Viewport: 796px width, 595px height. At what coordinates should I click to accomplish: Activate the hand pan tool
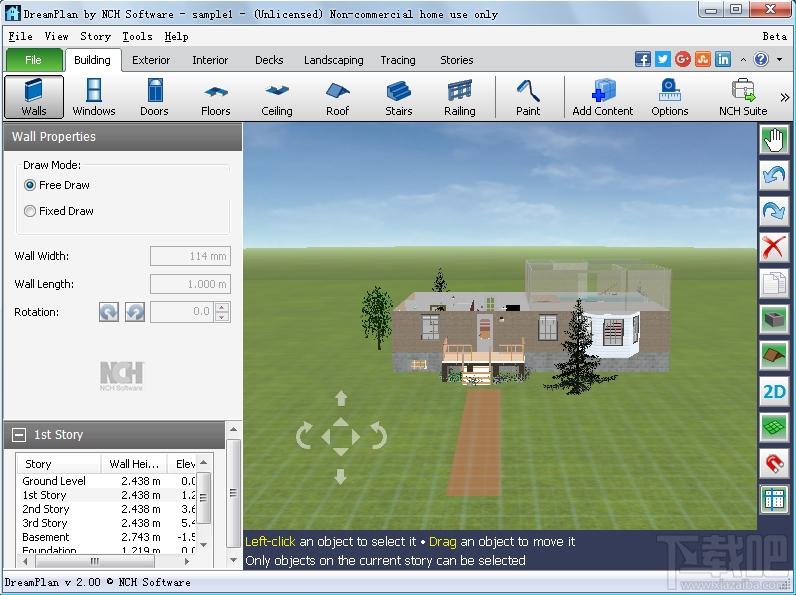(774, 140)
